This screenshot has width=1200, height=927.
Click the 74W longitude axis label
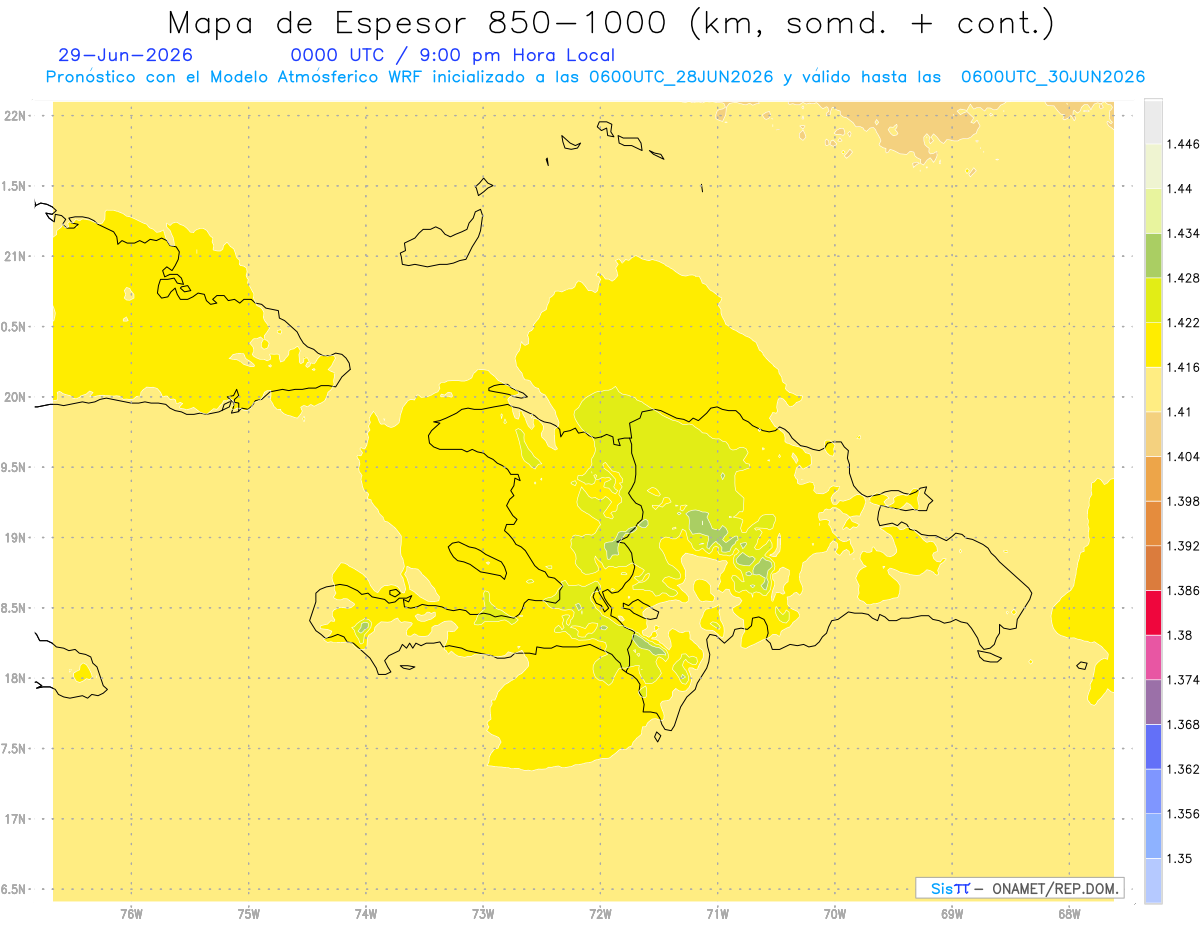365,914
